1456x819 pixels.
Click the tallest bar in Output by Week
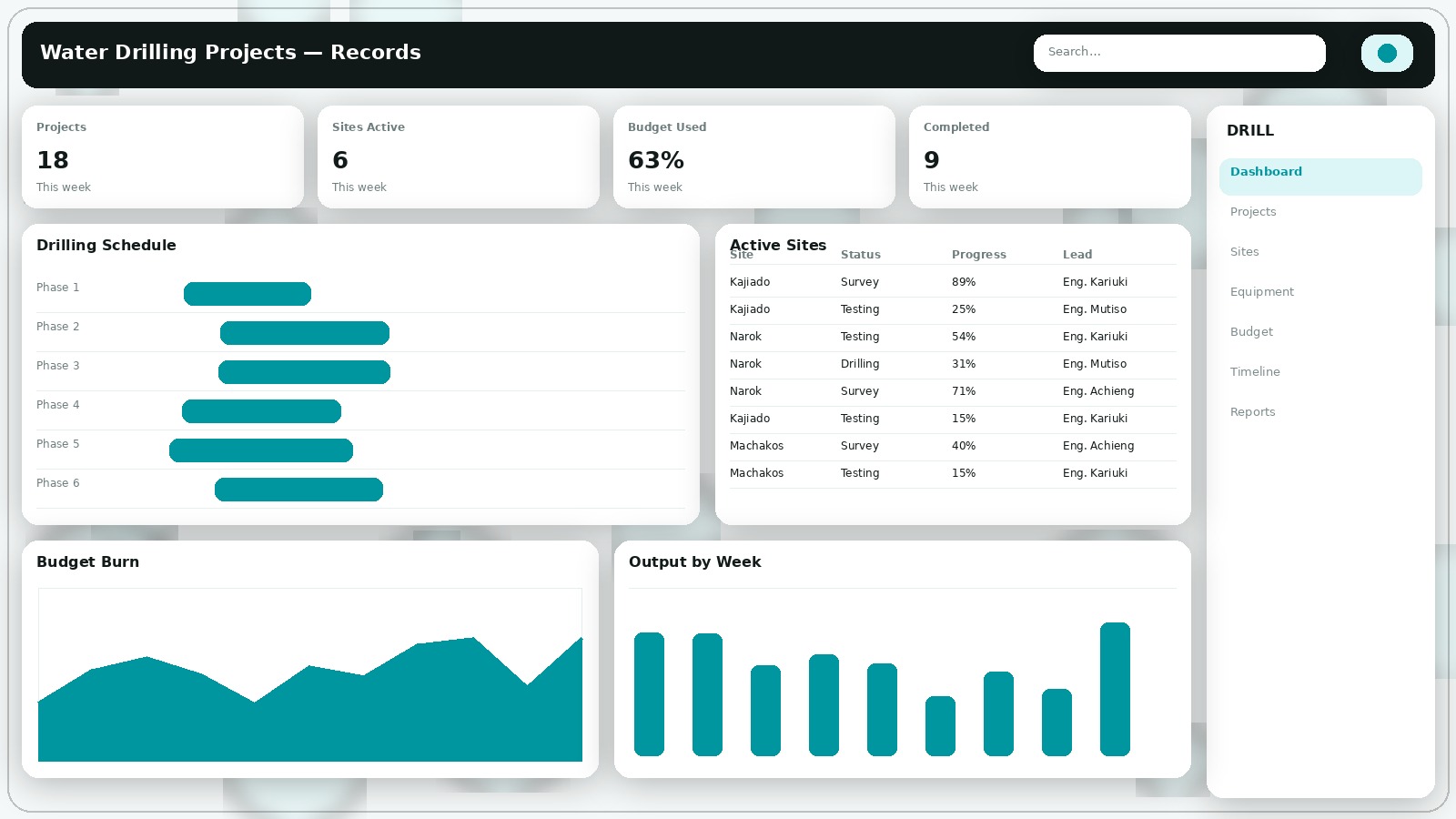click(x=1115, y=689)
